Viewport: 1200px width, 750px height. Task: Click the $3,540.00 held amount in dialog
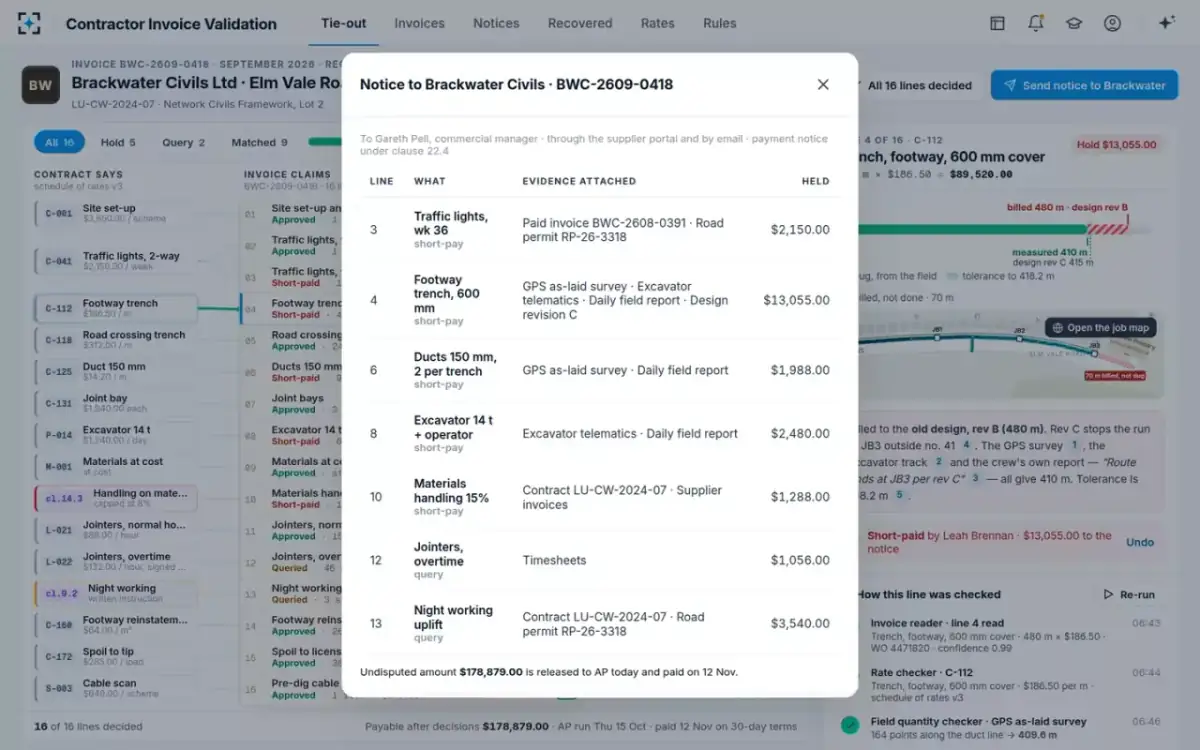(800, 624)
